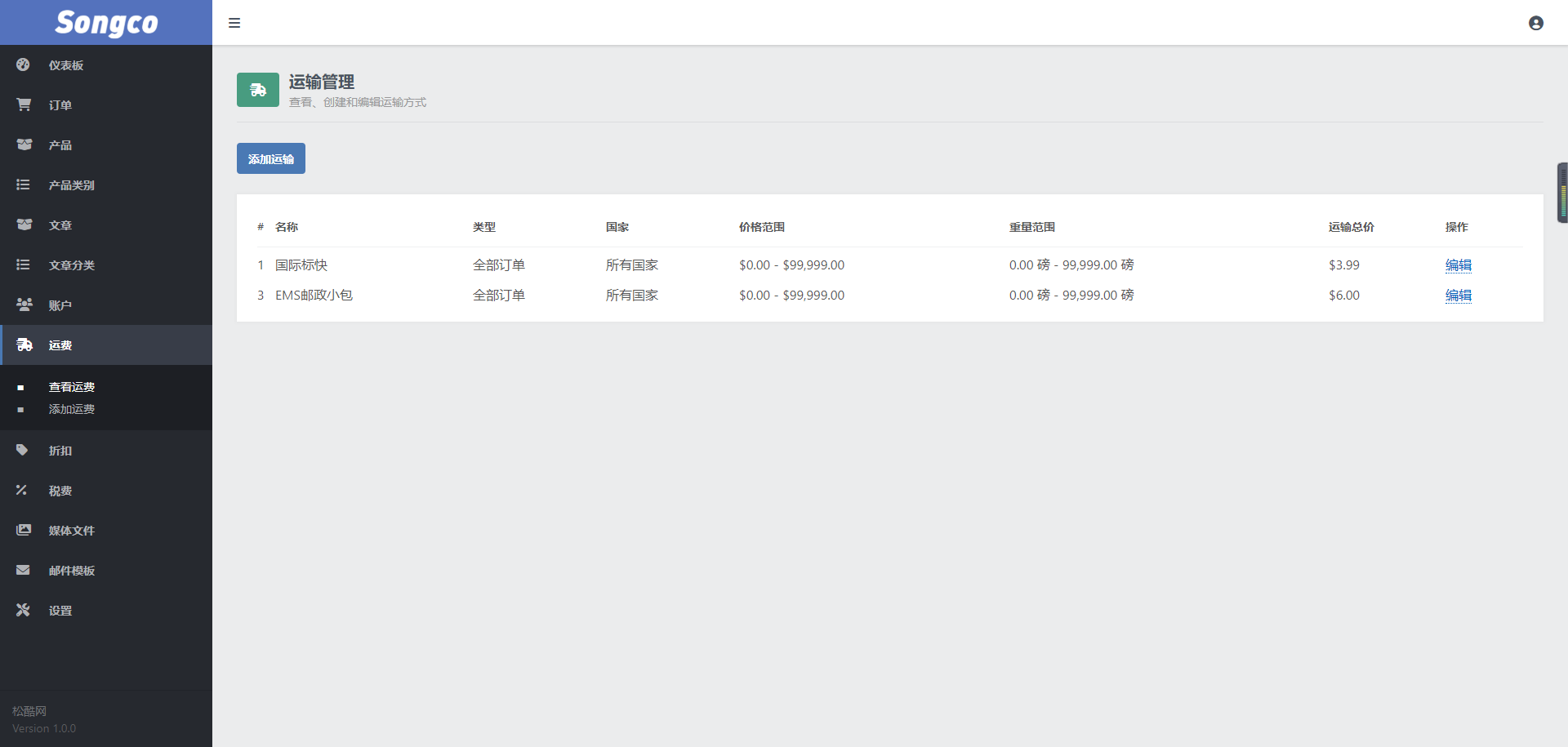The width and height of the screenshot is (1568, 747).
Task: Click the 订单 shopping cart icon
Action: click(x=24, y=104)
